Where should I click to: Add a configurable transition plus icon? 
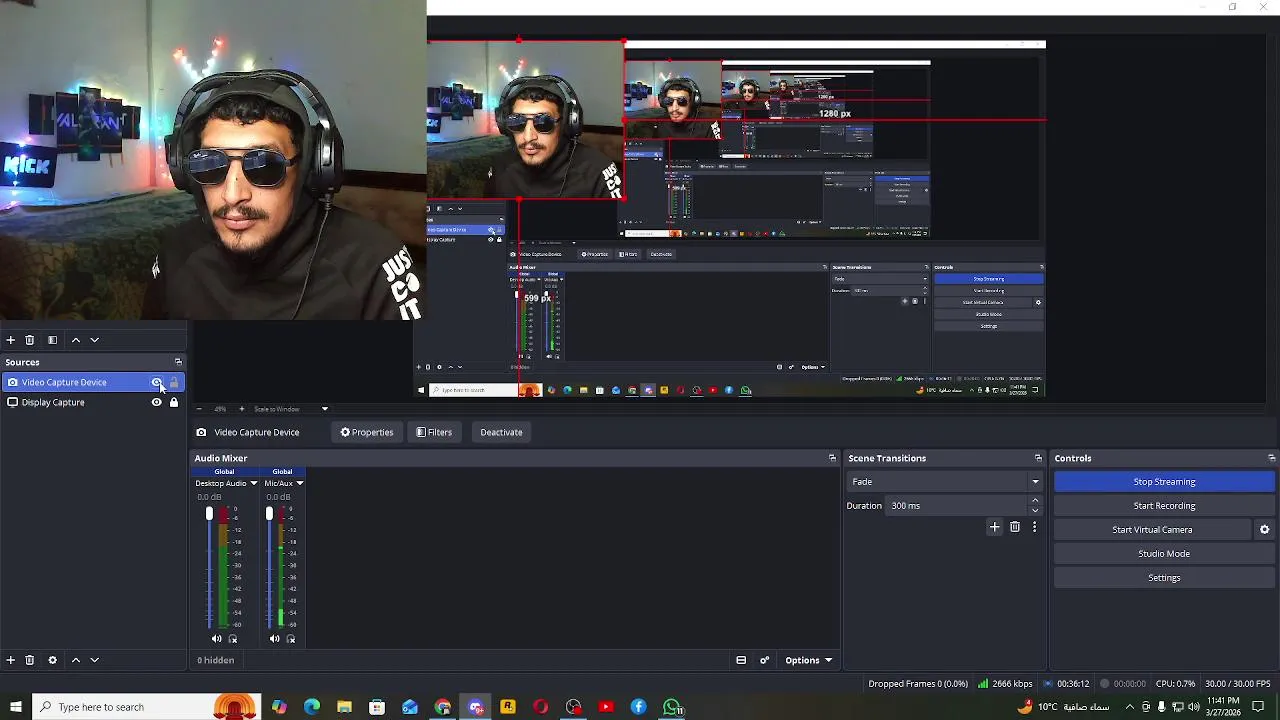pyautogui.click(x=994, y=527)
